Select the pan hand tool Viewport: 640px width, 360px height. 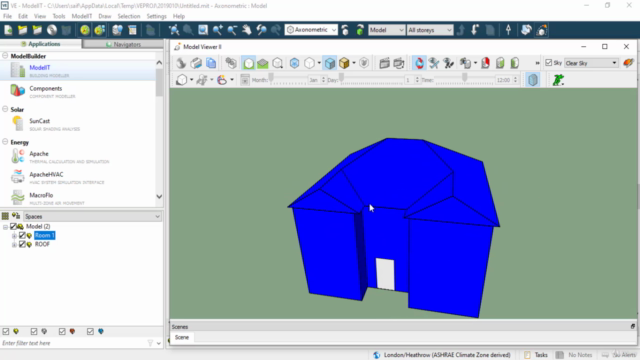tap(247, 30)
